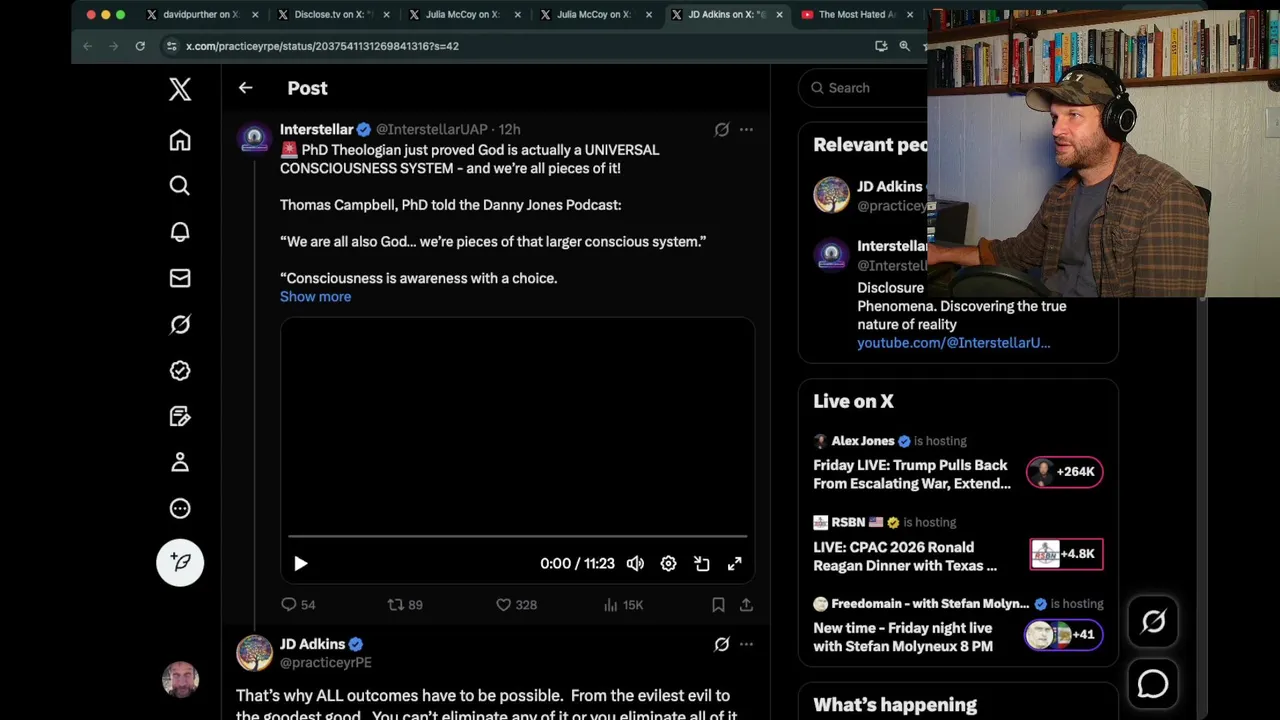Open Grok icon in left sidebar
Image resolution: width=1280 pixels, height=720 pixels.
coord(180,324)
